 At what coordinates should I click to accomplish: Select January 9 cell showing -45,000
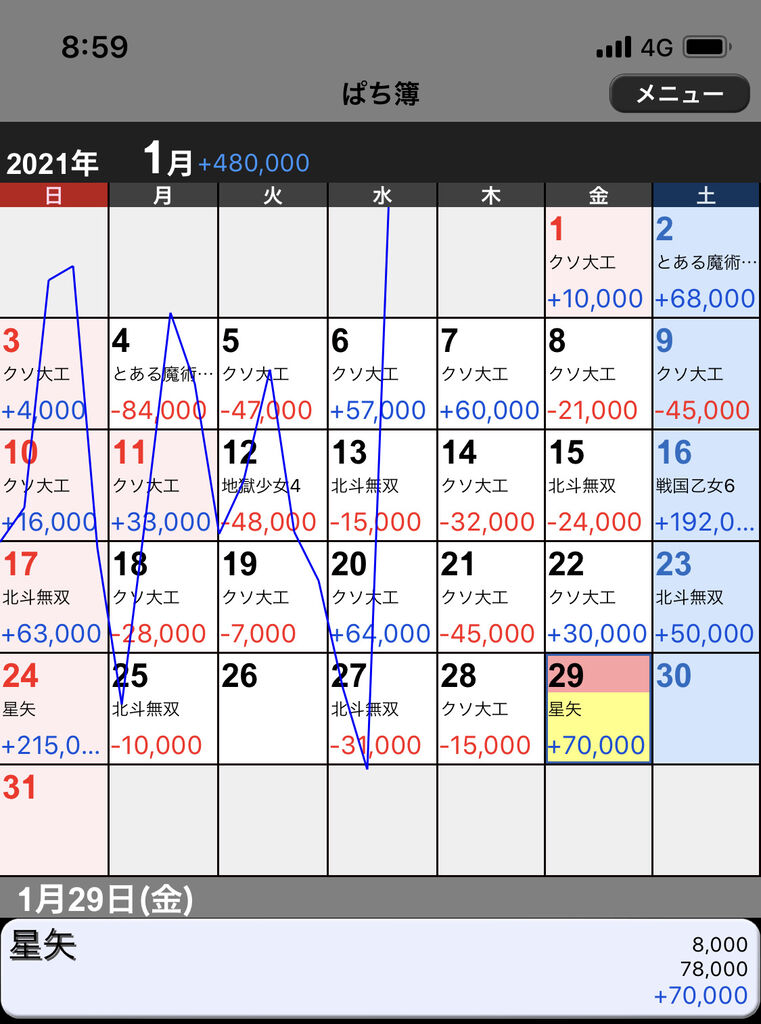pos(707,374)
